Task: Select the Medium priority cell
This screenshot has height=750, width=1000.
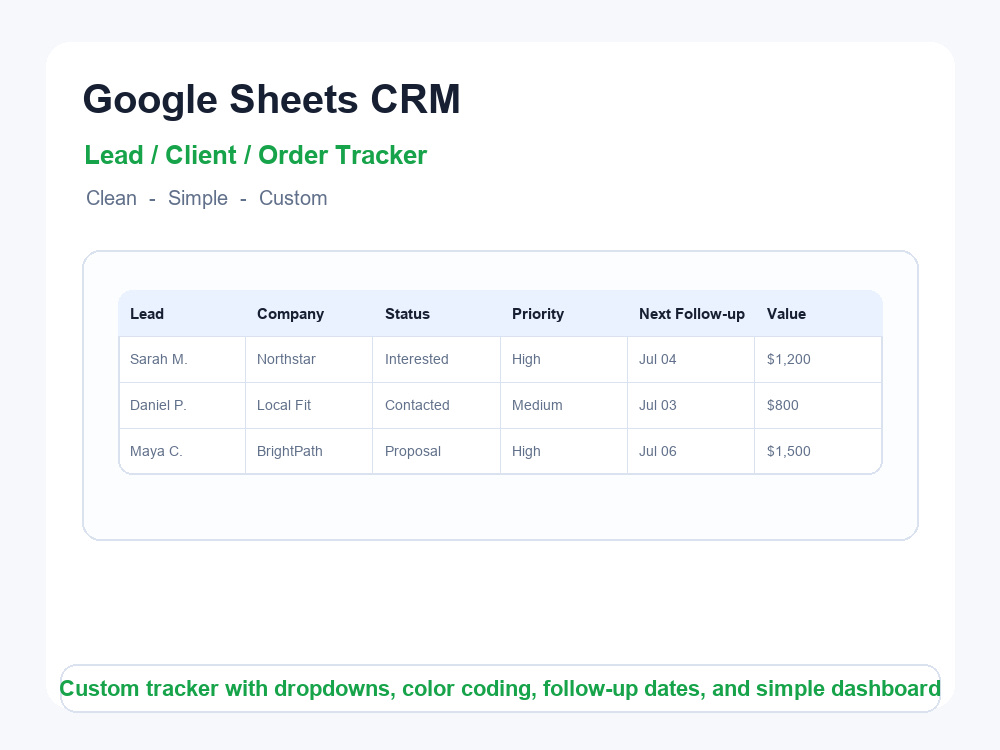Action: 564,406
